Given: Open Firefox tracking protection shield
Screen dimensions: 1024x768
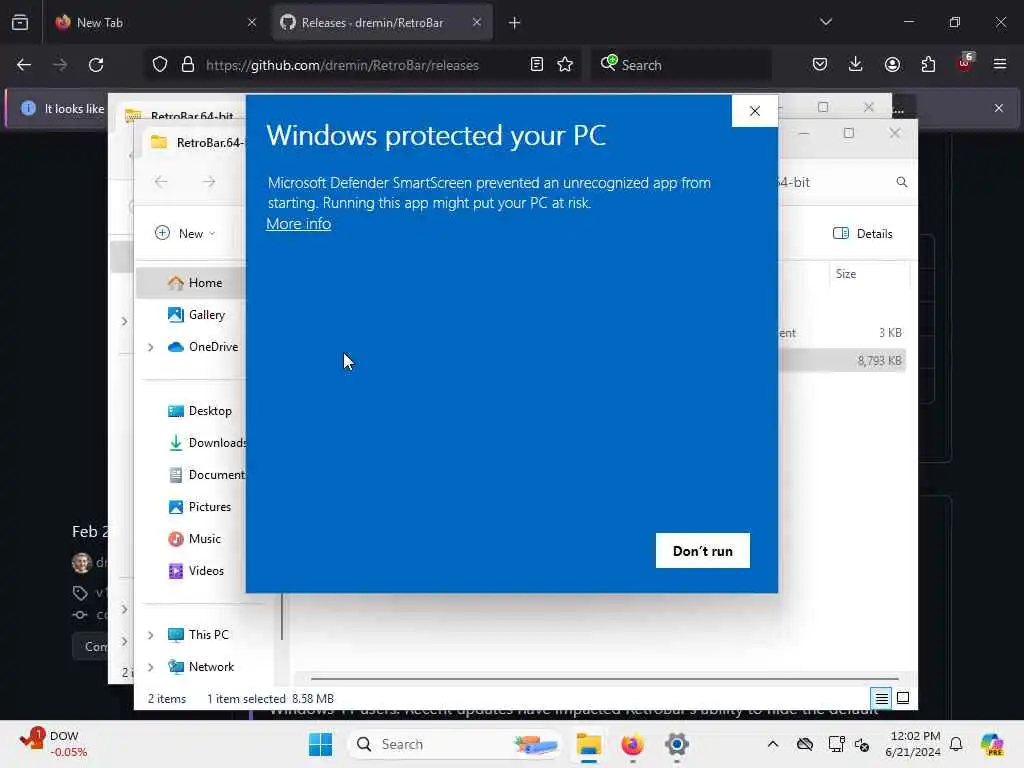Looking at the screenshot, I should point(160,65).
